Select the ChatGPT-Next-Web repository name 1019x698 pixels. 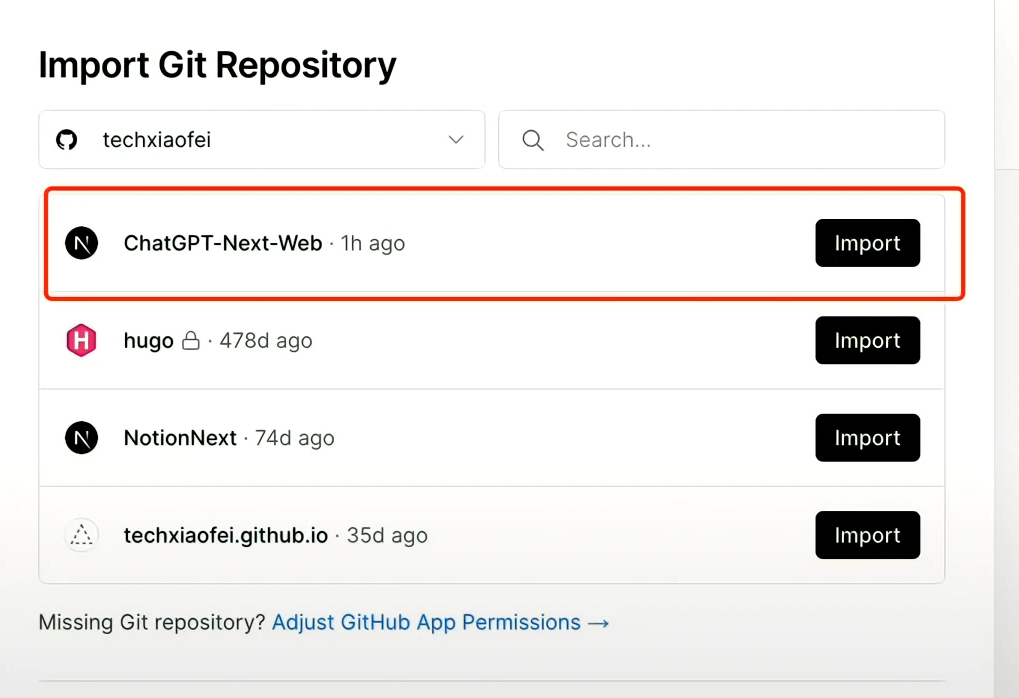223,243
